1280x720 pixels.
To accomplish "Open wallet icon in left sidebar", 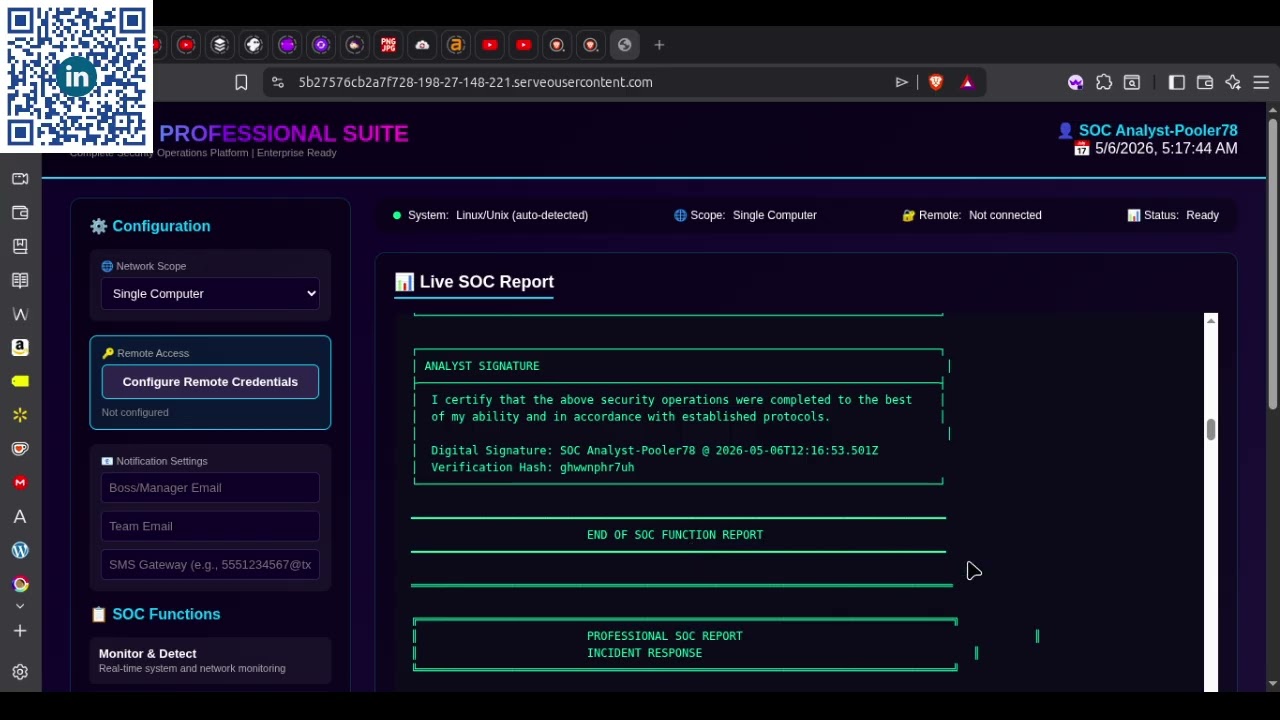I will (x=20, y=213).
